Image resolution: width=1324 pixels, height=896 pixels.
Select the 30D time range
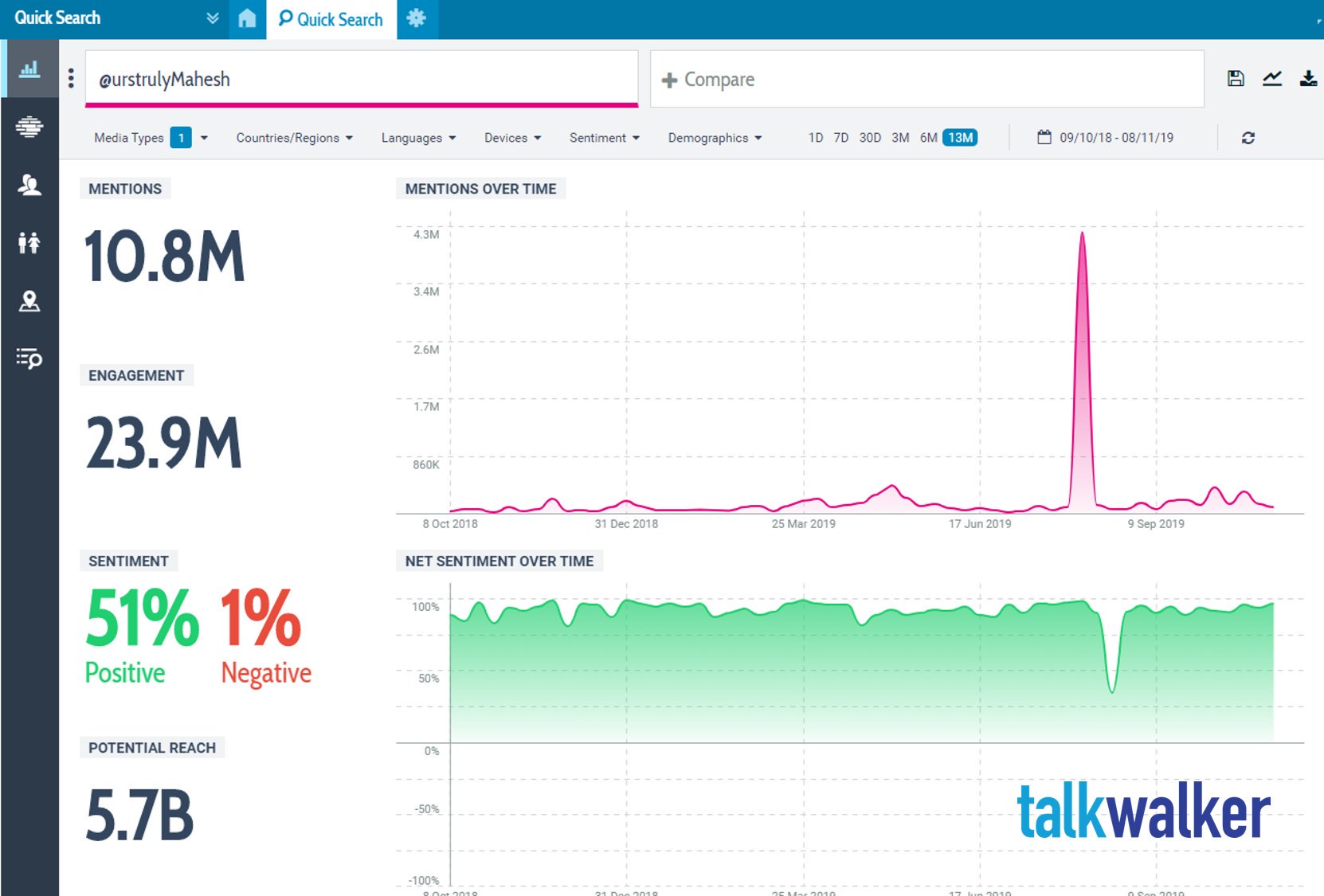pos(870,138)
